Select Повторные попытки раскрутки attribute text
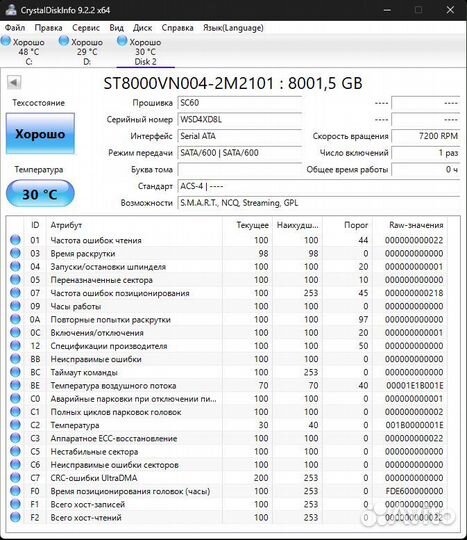The image size is (467, 540). click(x=111, y=319)
